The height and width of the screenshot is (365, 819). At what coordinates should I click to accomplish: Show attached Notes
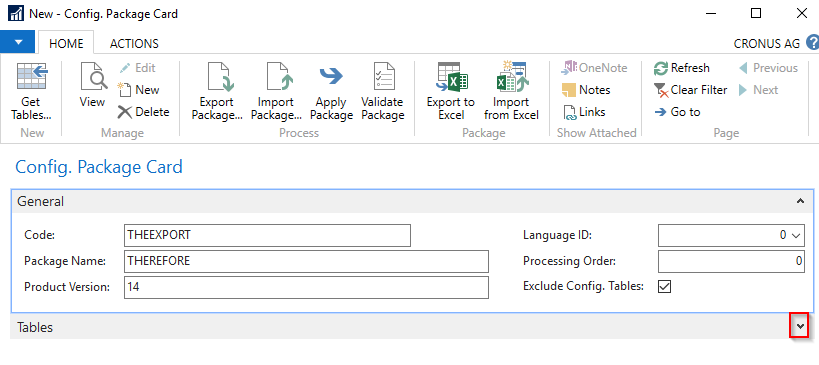pos(586,90)
